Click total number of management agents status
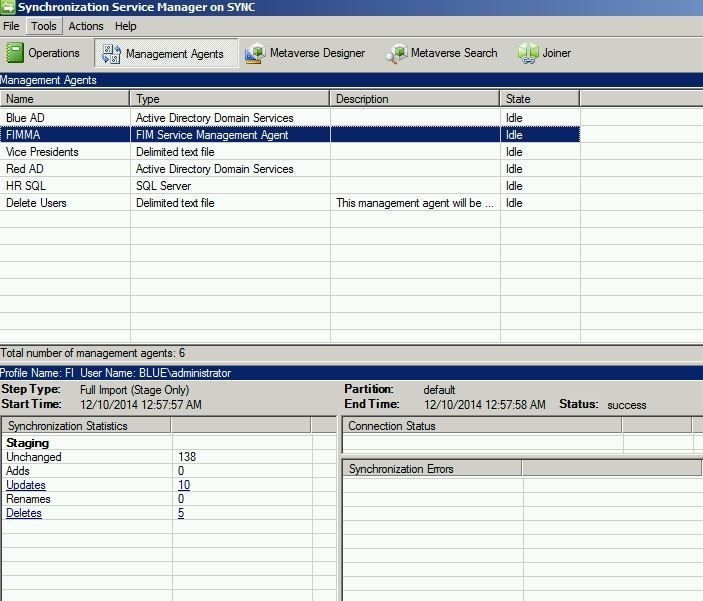 [x=92, y=353]
